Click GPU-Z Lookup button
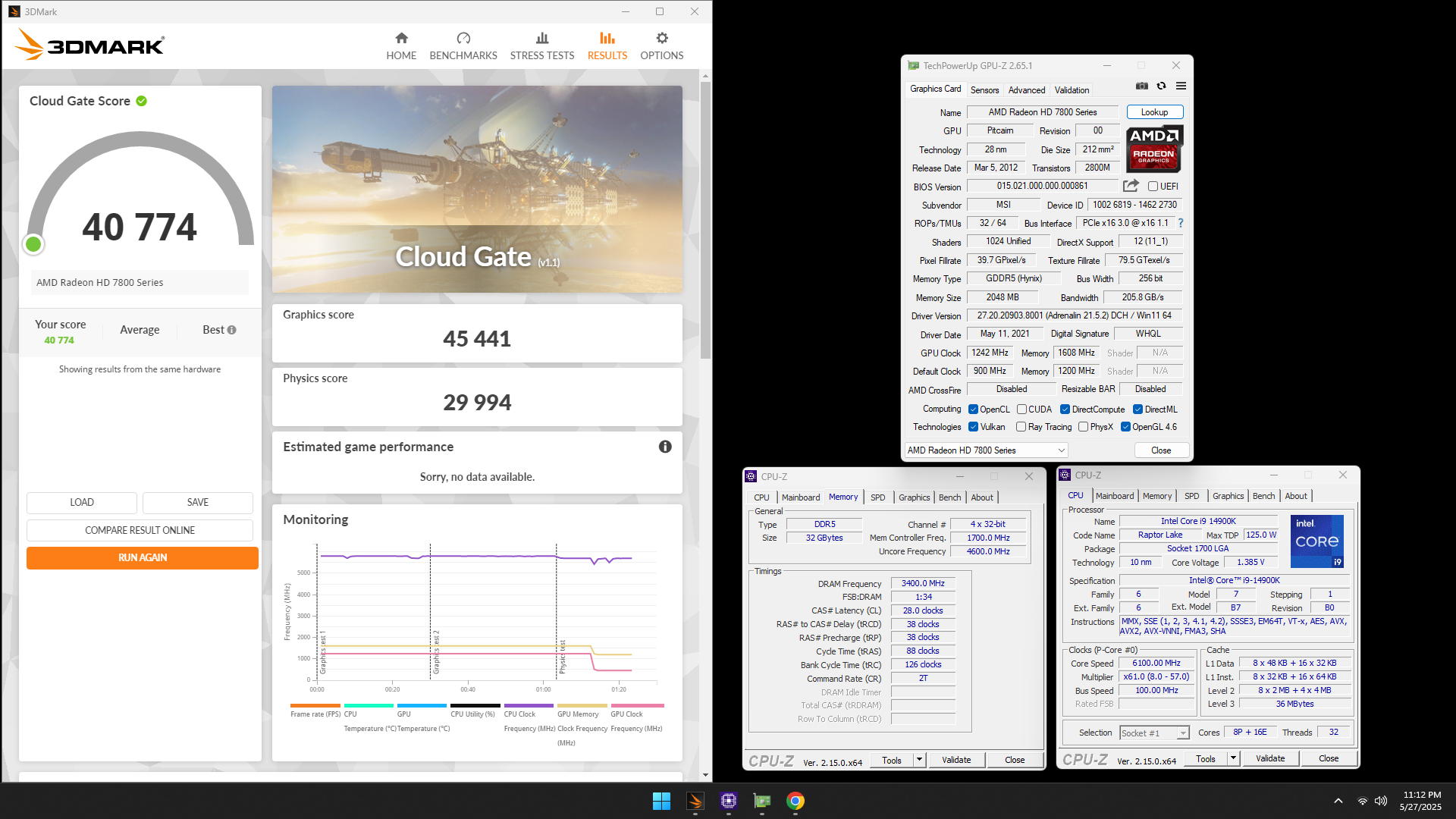This screenshot has height=819, width=1456. pyautogui.click(x=1154, y=112)
